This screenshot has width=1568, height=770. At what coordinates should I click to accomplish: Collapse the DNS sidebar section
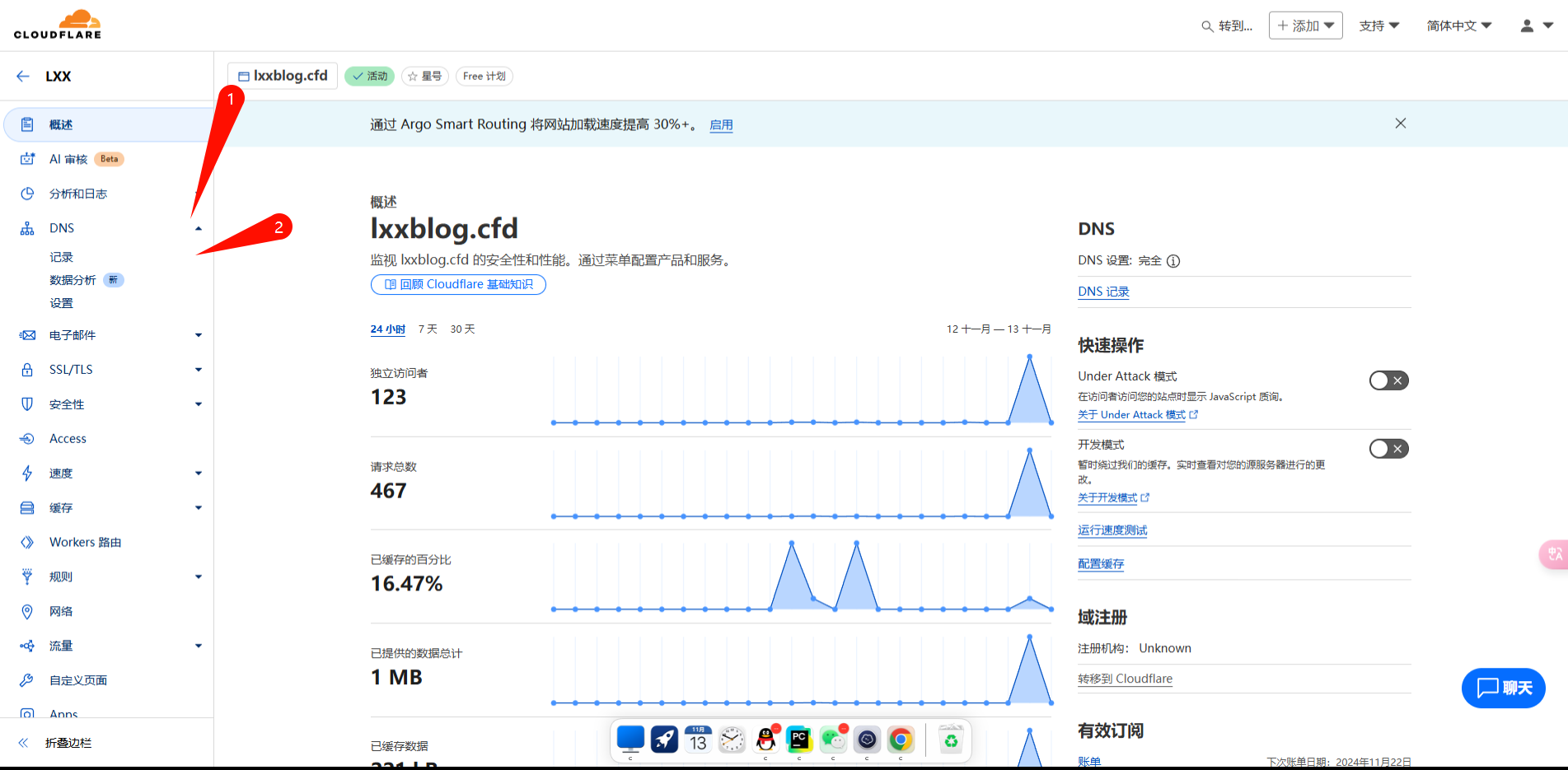point(198,229)
